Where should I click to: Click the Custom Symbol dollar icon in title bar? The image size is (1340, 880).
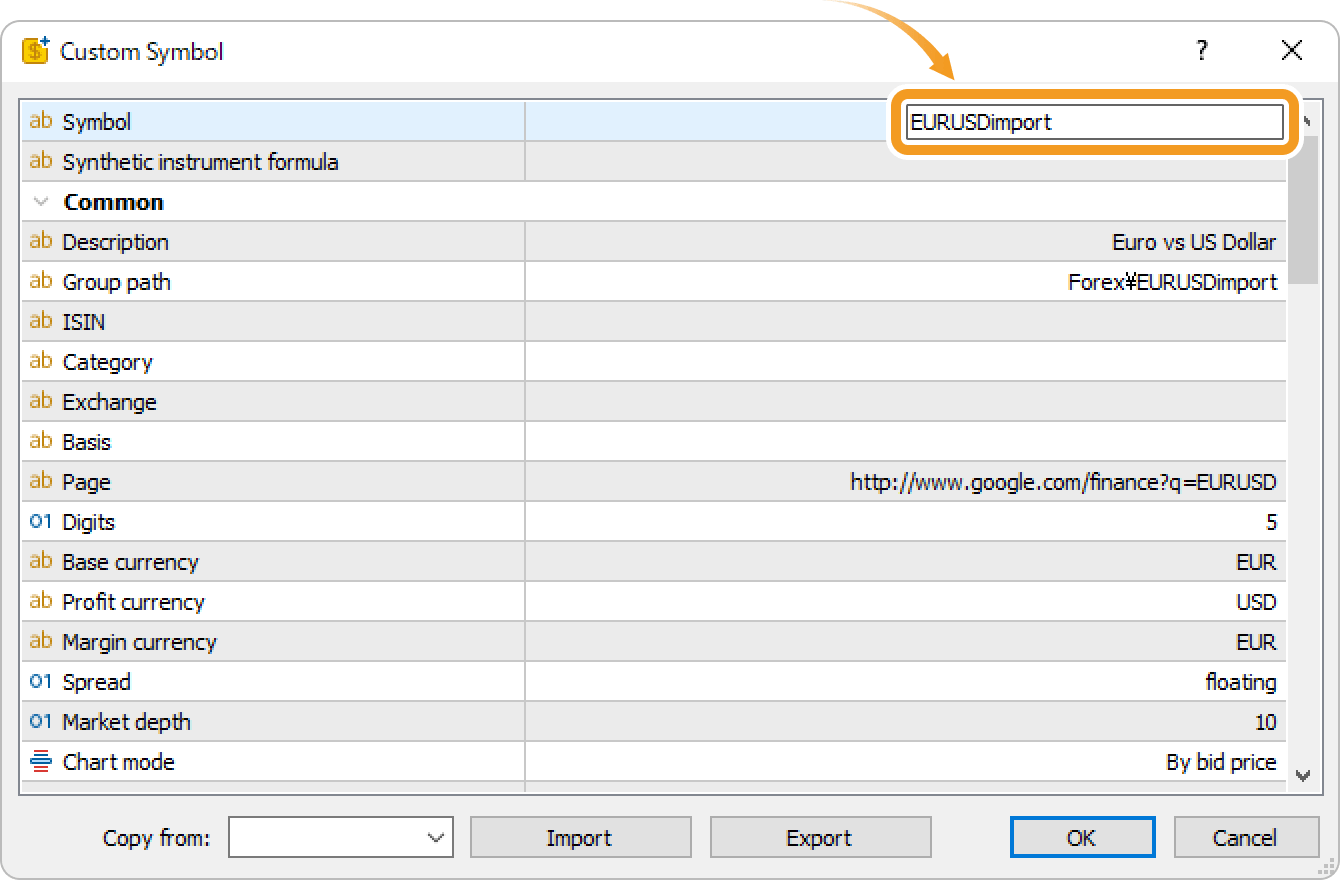36,51
